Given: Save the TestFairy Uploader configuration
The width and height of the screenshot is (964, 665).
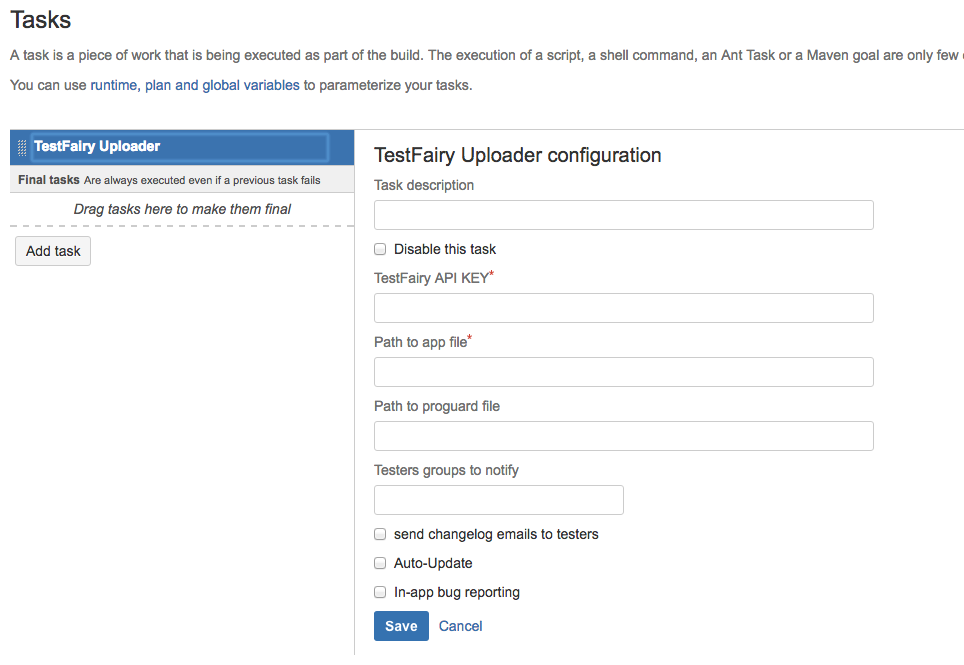Looking at the screenshot, I should [400, 625].
